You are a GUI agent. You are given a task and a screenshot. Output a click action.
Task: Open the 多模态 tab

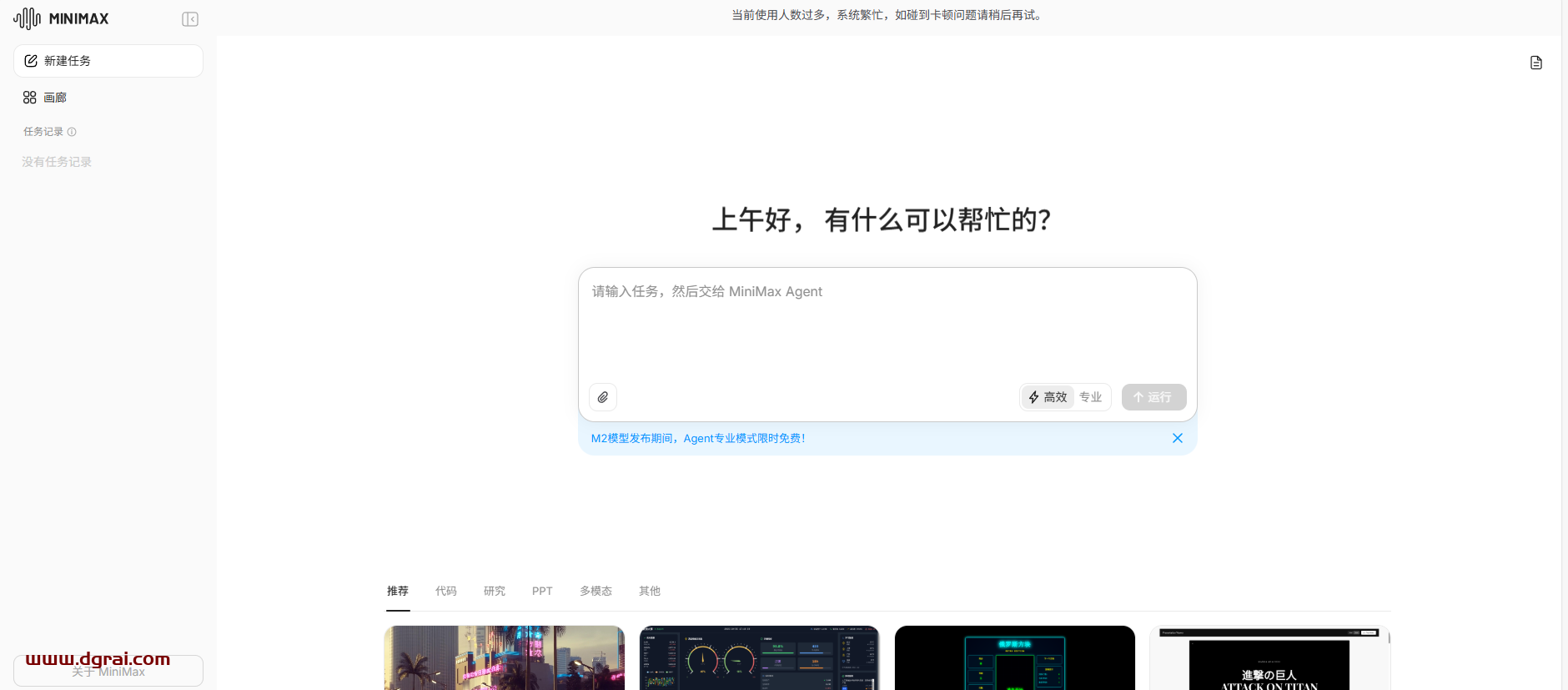596,591
